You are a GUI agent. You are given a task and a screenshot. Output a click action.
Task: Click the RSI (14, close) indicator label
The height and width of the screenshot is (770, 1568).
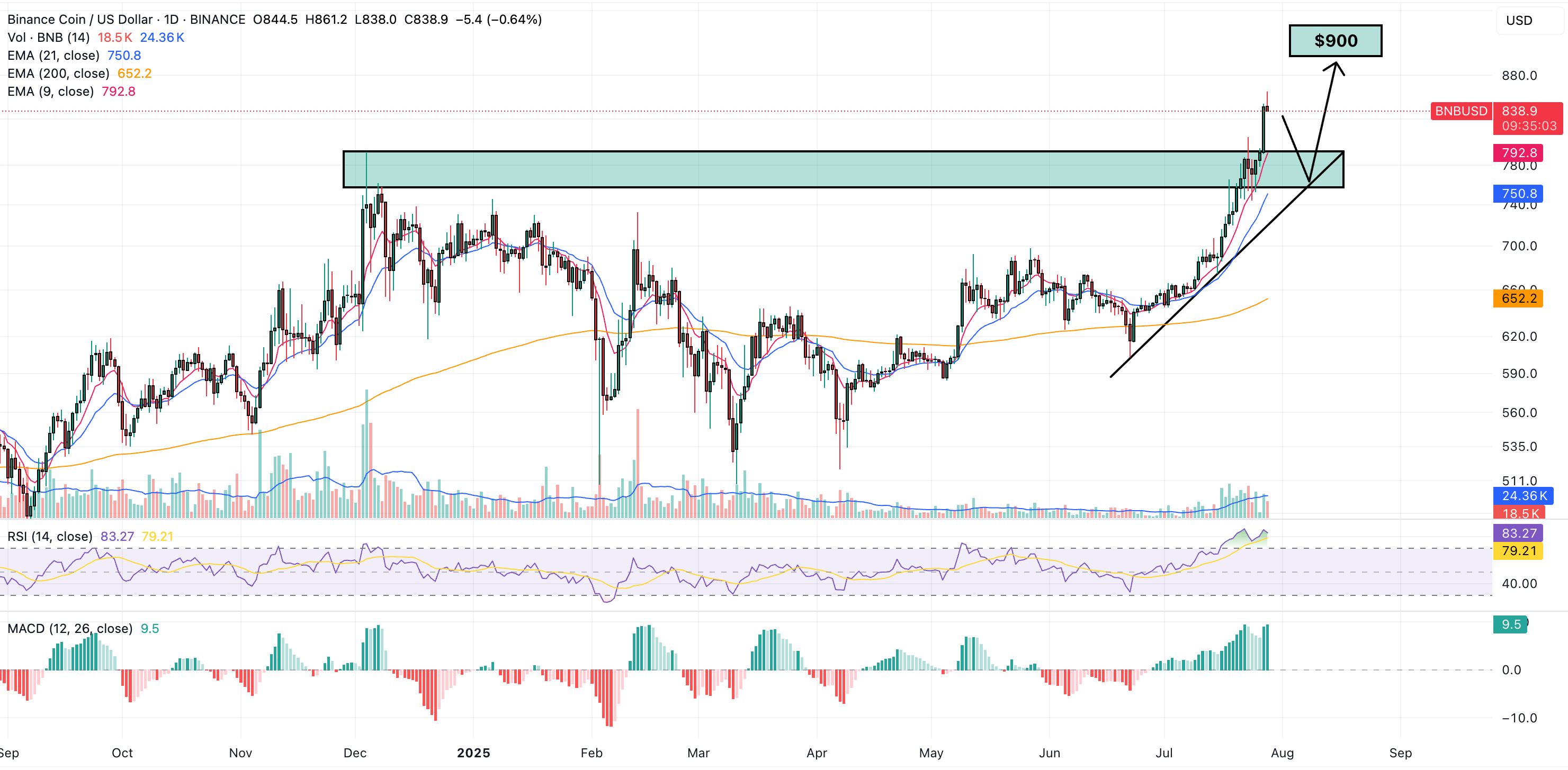click(x=50, y=537)
